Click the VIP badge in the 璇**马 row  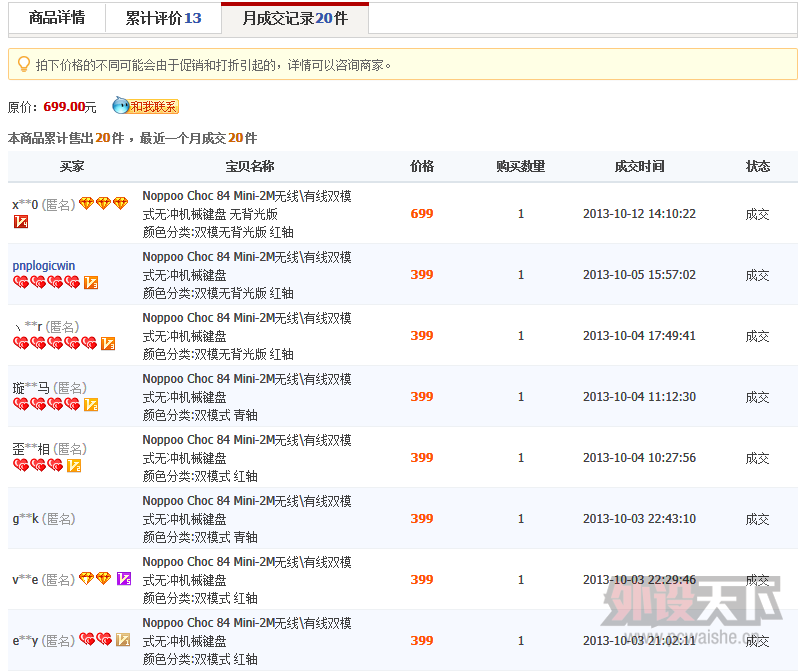(91, 404)
